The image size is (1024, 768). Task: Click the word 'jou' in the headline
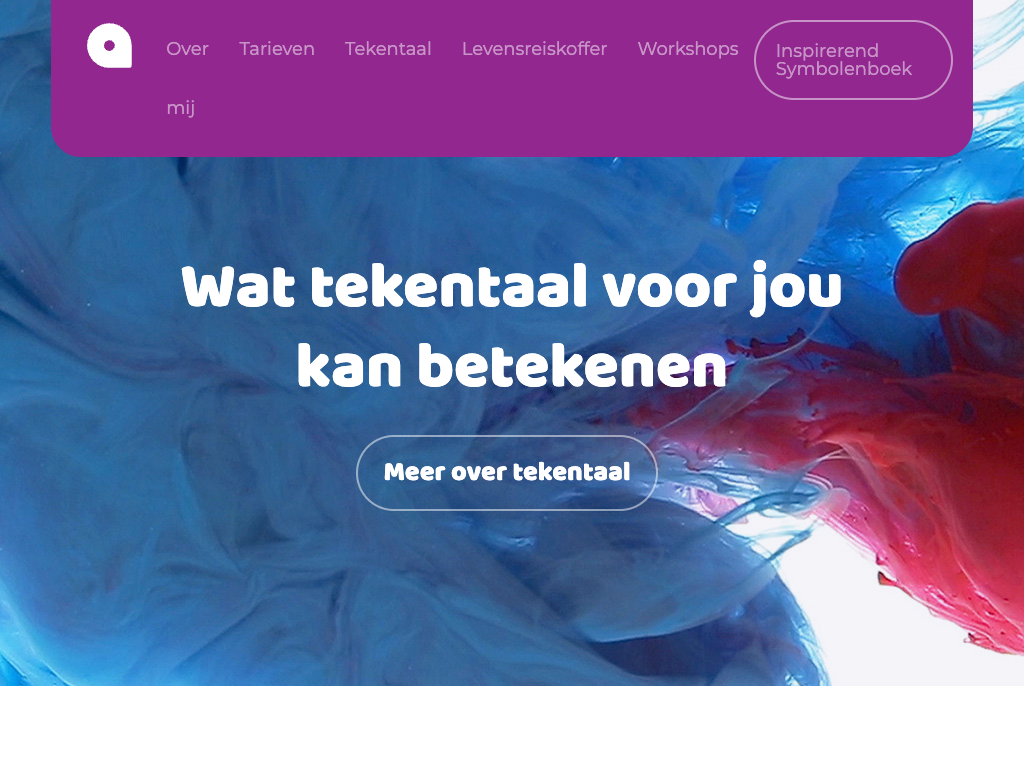point(796,287)
